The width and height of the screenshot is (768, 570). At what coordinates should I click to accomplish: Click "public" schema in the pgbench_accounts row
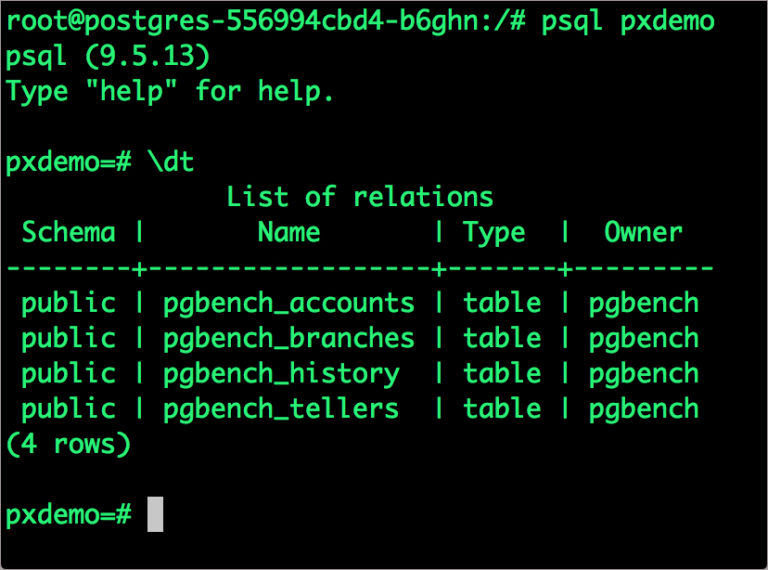pos(68,303)
